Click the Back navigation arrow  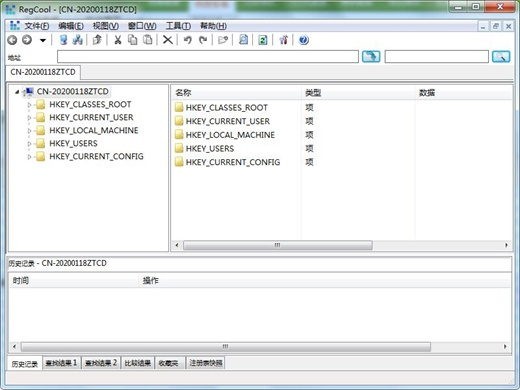[12, 40]
